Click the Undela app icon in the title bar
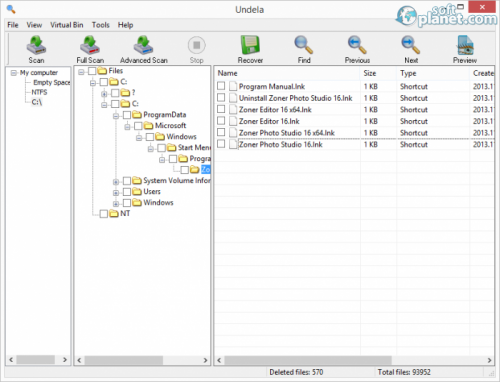 click(11, 9)
